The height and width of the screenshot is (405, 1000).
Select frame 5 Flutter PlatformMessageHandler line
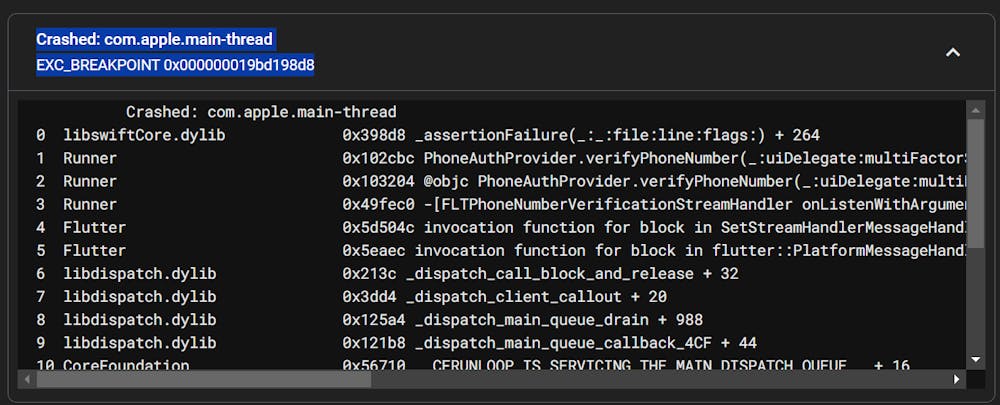pos(500,250)
